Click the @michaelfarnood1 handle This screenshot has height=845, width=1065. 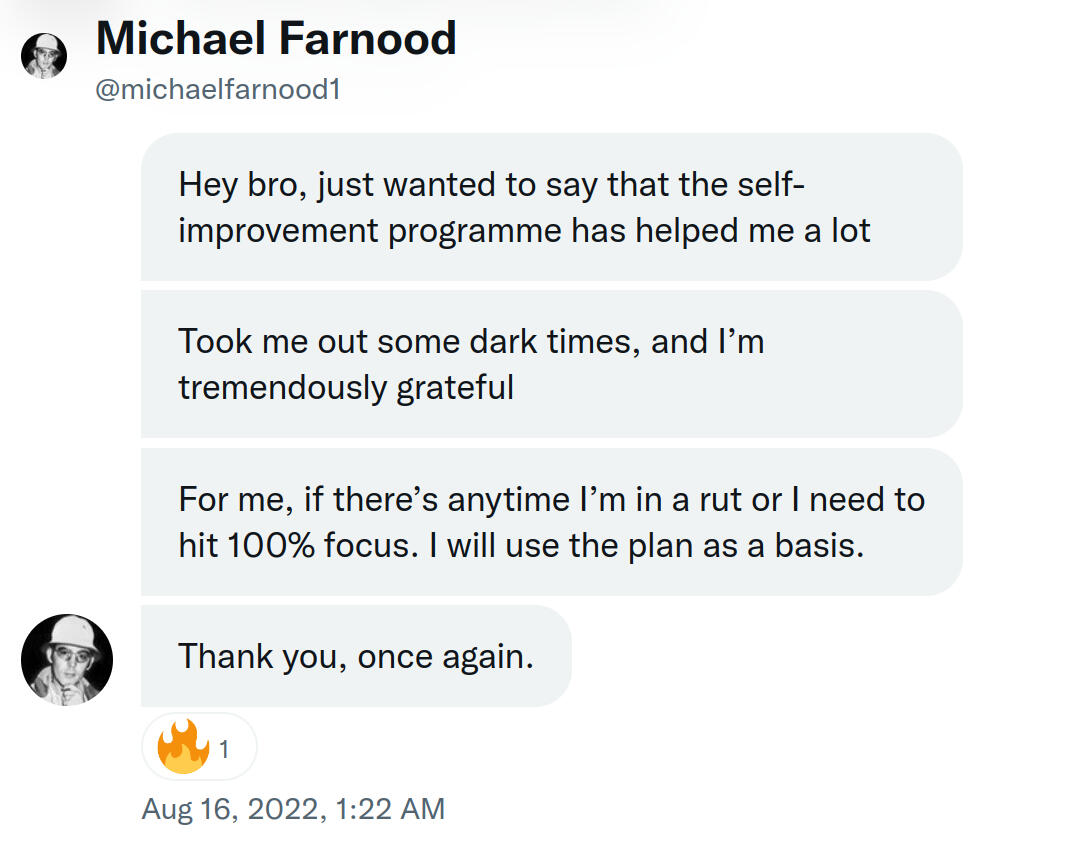click(218, 89)
